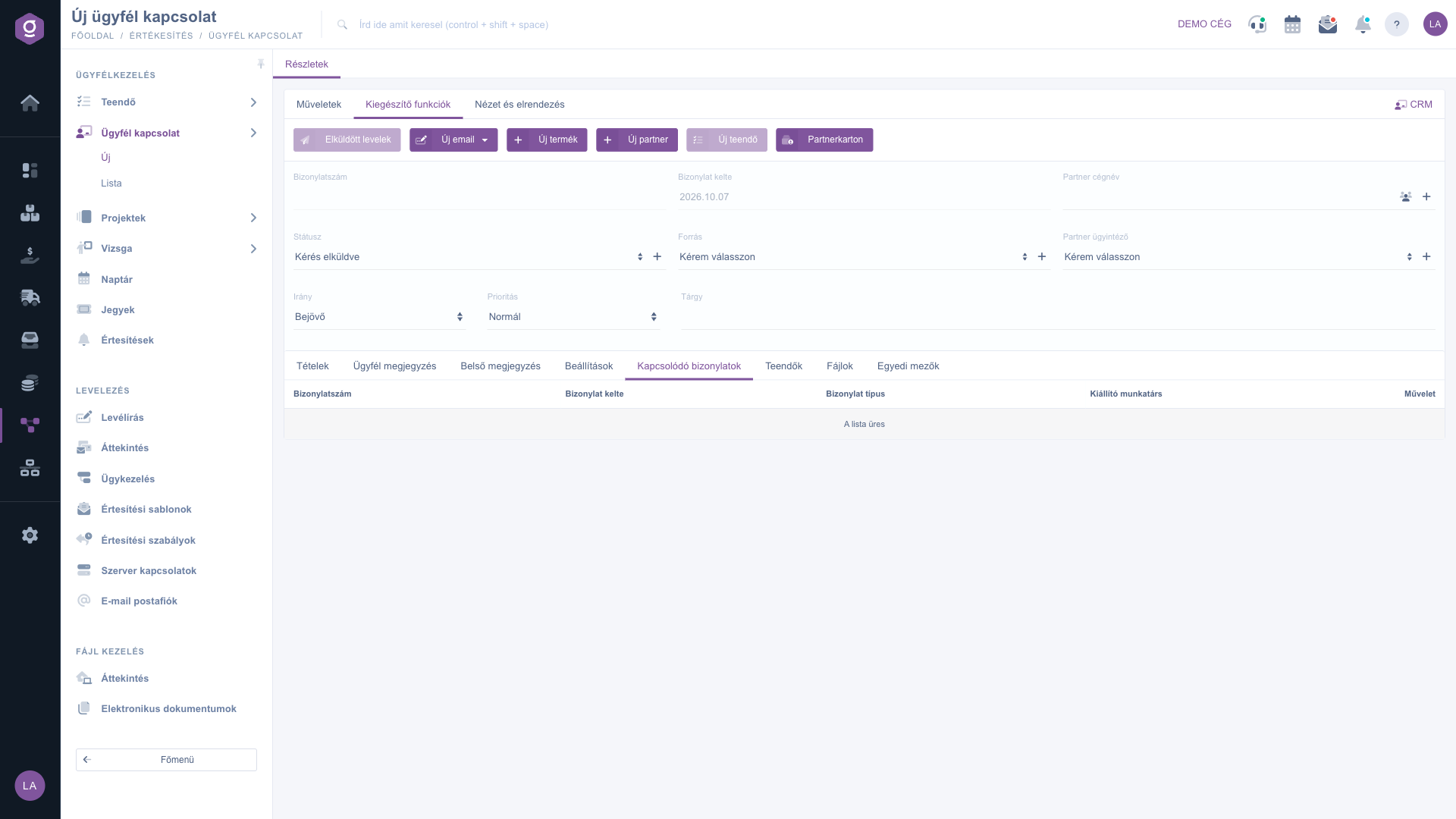This screenshot has height=819, width=1456.
Task: Open the Irány dropdown 'Bejövő'
Action: pyautogui.click(x=379, y=317)
